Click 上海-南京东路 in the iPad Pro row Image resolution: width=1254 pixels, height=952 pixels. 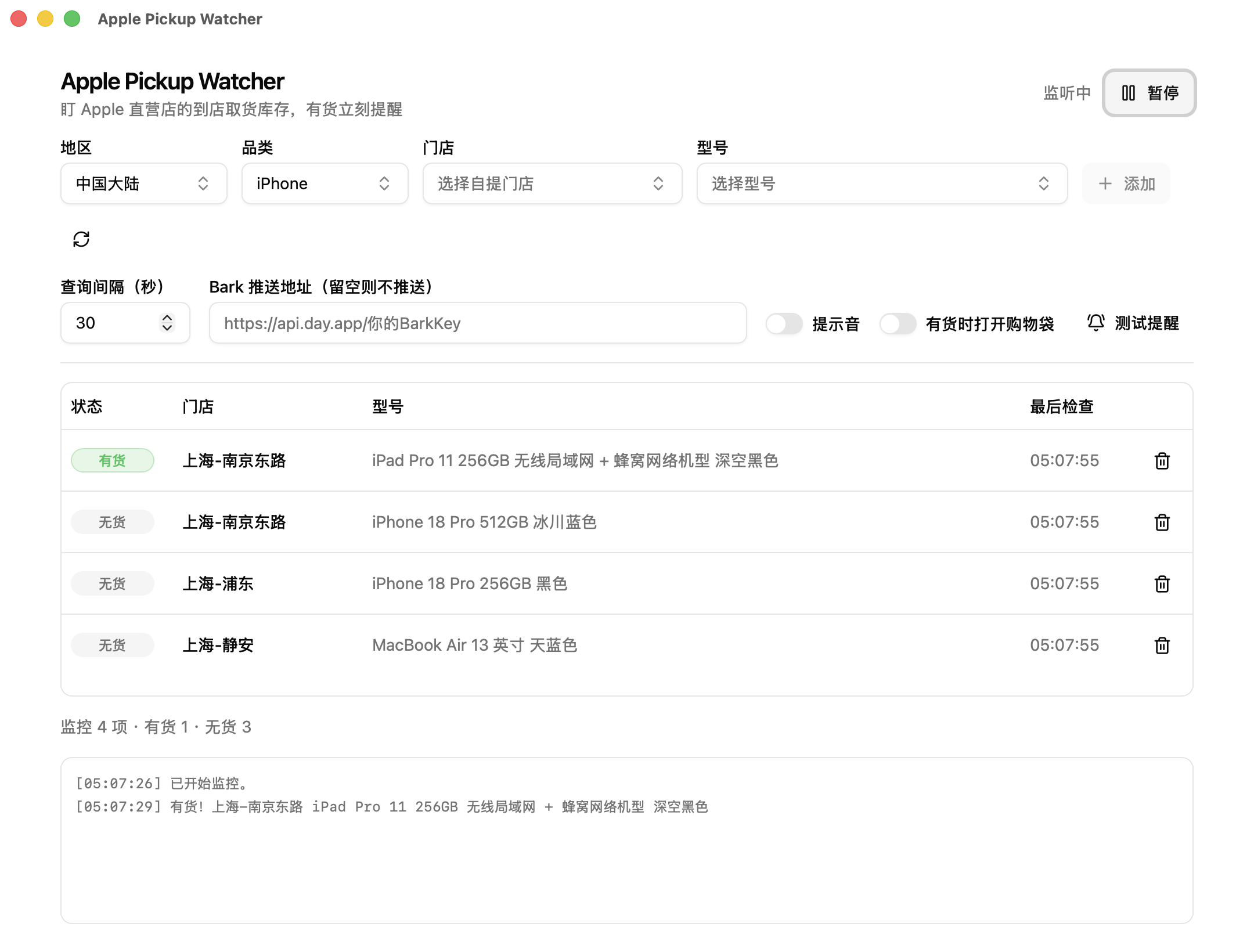(x=234, y=461)
